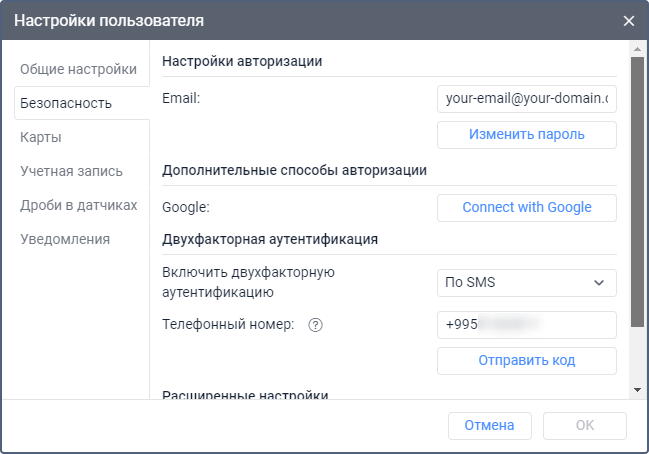
Task: Click into the Email input field
Action: tap(526, 99)
